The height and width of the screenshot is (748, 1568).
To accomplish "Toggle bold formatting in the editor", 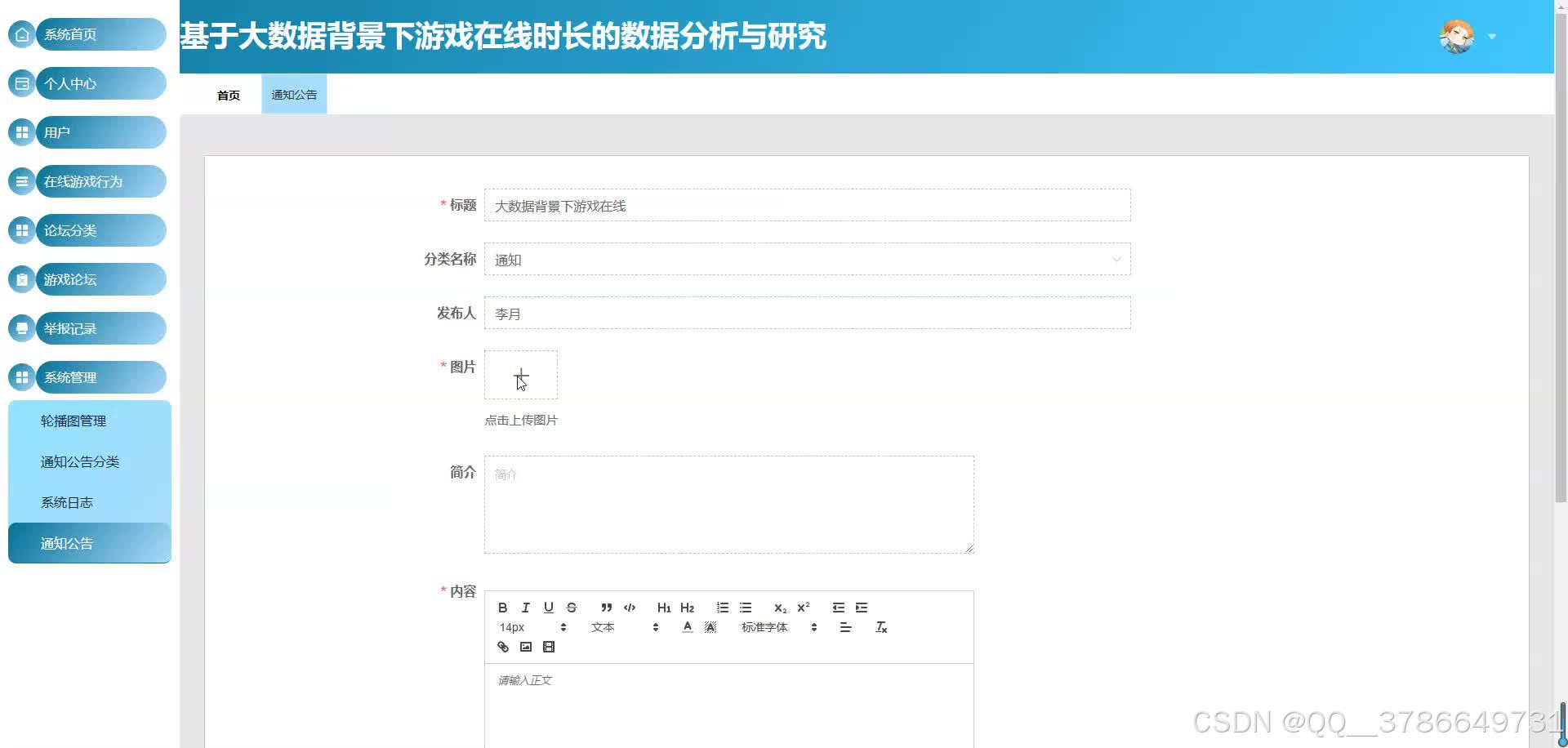I will point(501,607).
